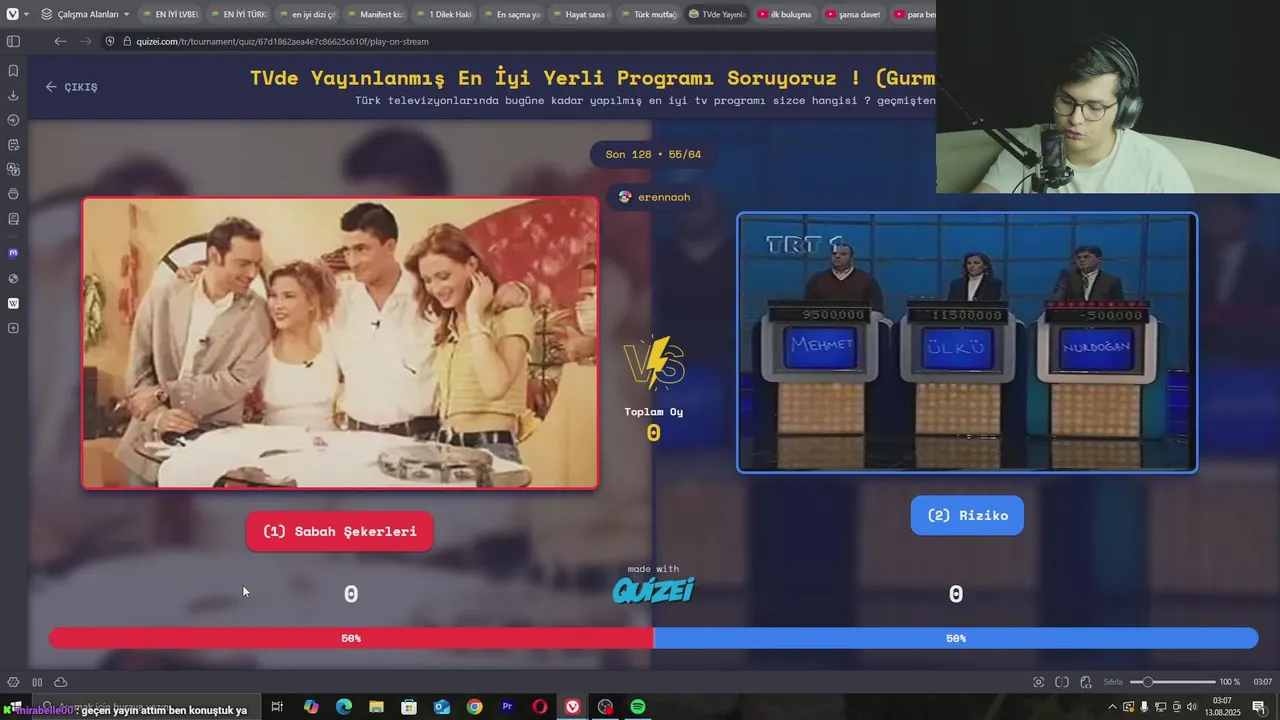Adjust the page zoom slider

click(x=1172, y=682)
